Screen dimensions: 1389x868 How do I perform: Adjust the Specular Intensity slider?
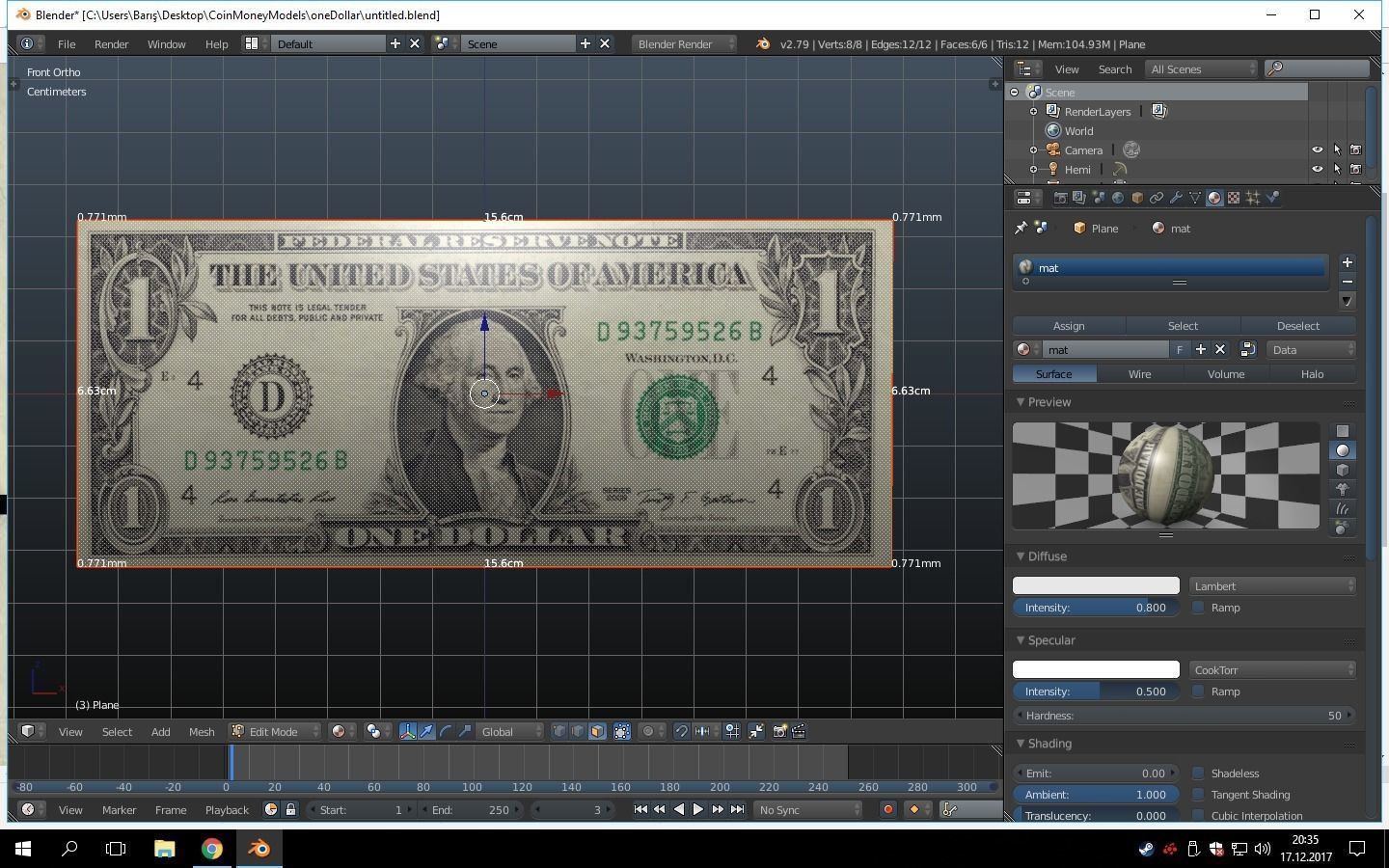point(1096,692)
